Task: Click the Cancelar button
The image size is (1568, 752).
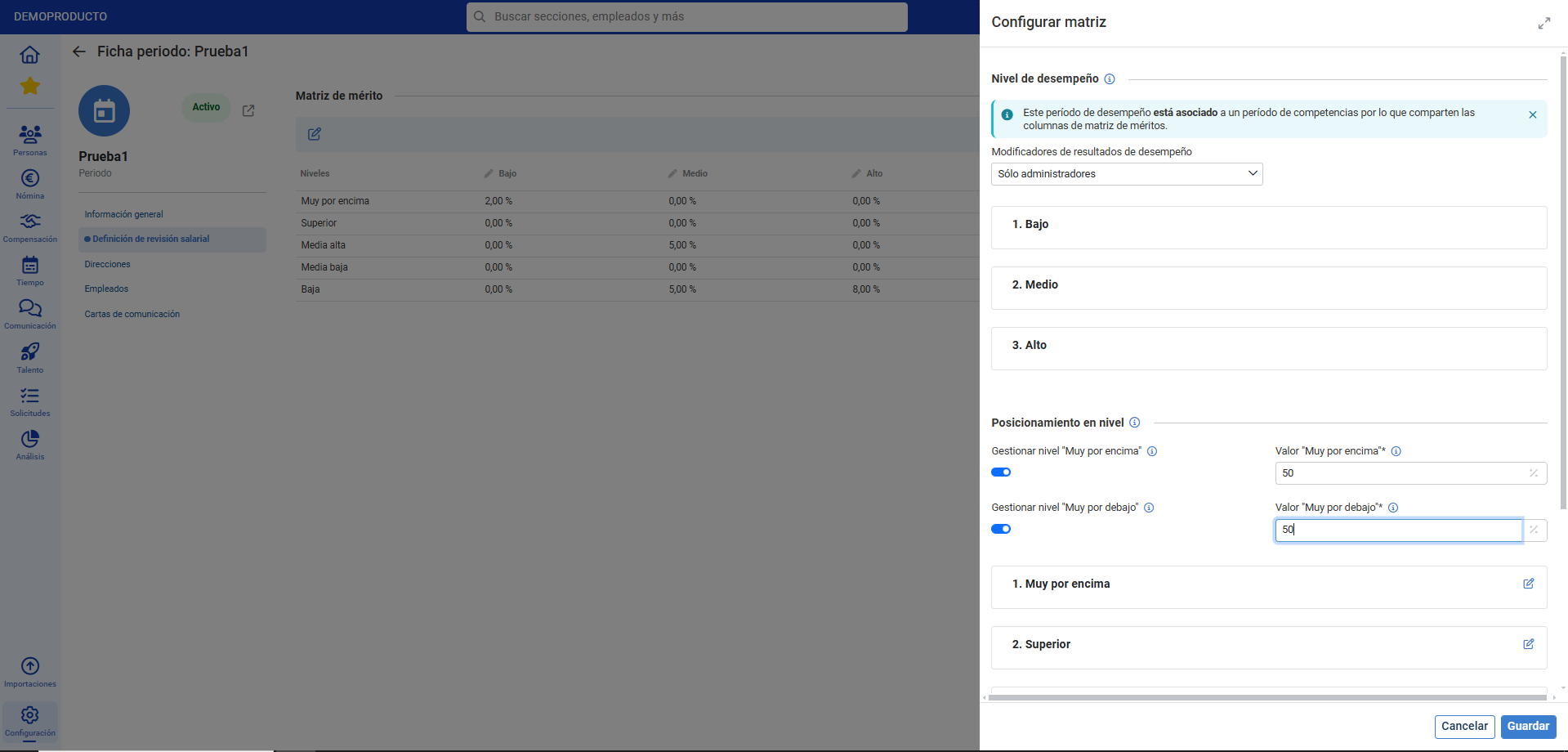Action: pos(1464,727)
